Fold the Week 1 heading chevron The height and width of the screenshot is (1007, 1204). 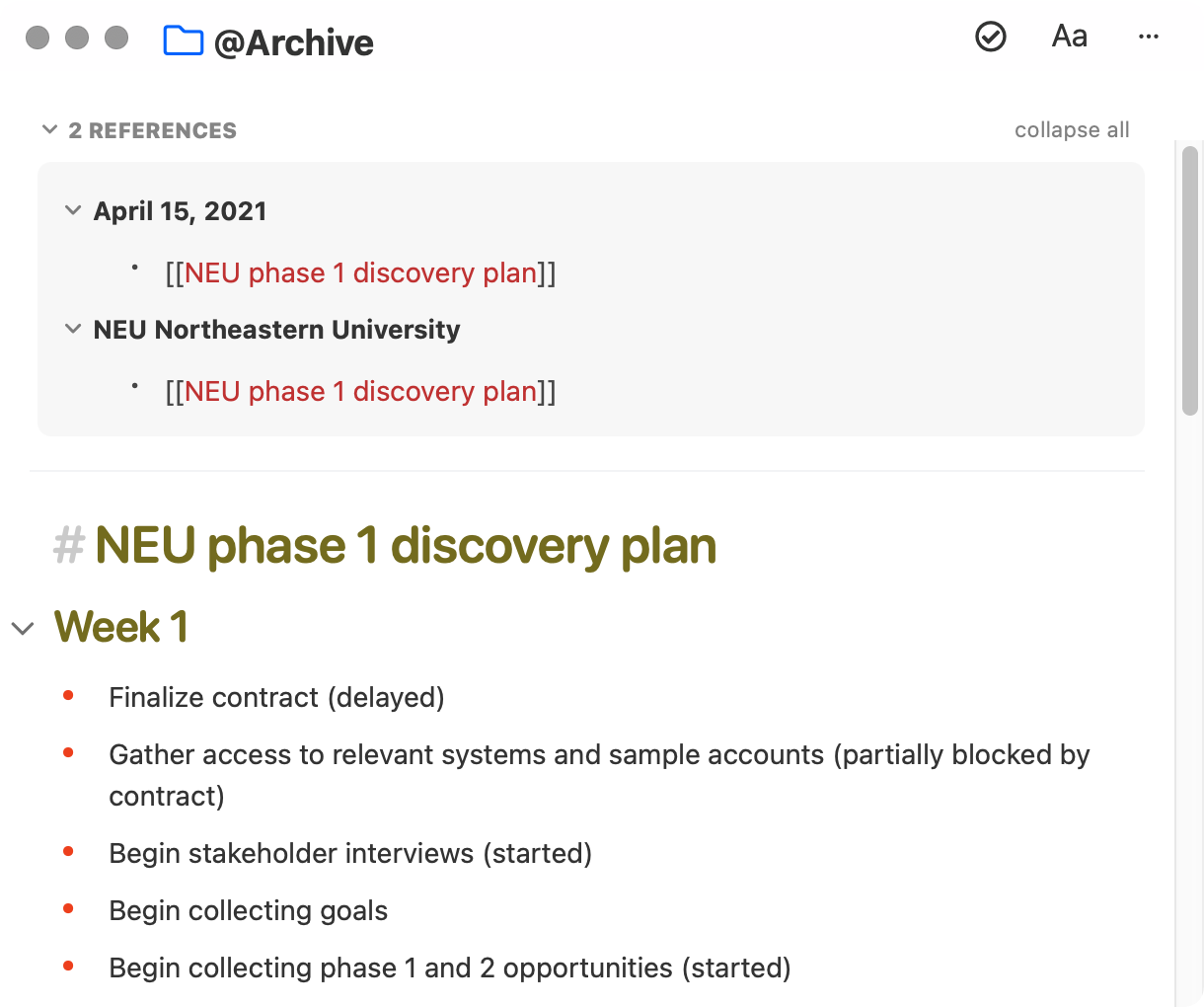(x=23, y=628)
